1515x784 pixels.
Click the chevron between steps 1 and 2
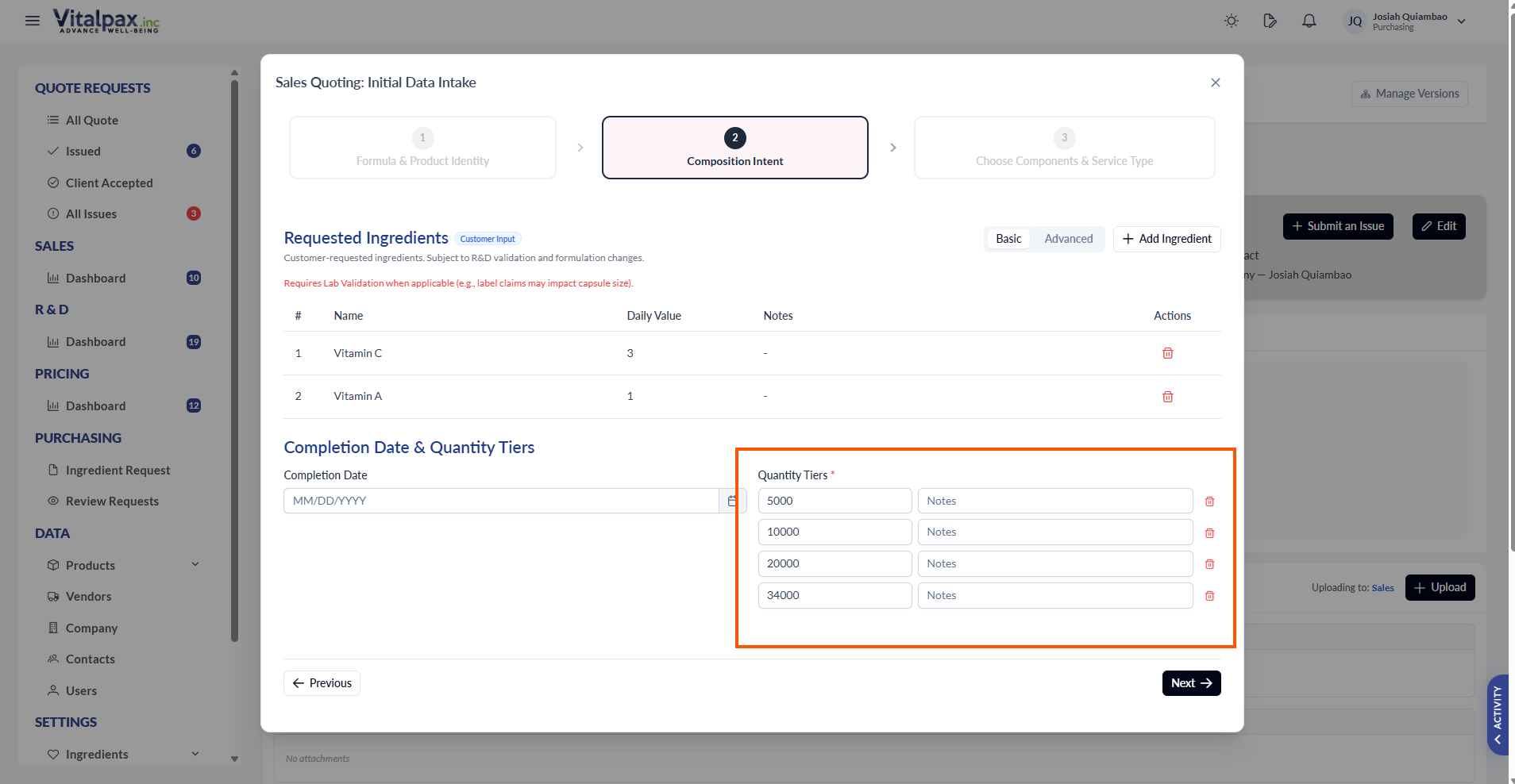click(x=580, y=148)
